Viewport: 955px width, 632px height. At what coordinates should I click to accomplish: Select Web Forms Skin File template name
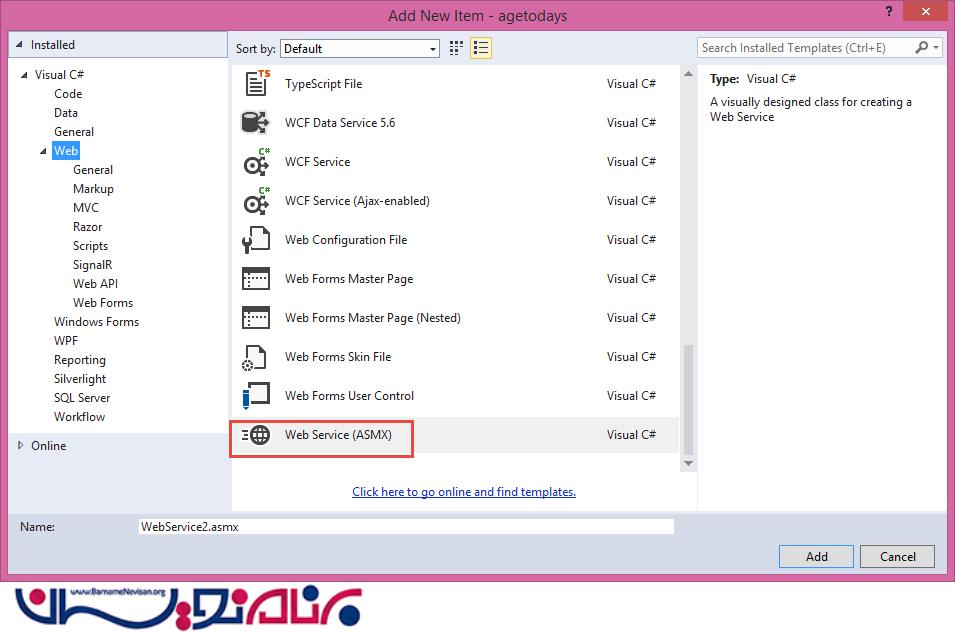338,357
